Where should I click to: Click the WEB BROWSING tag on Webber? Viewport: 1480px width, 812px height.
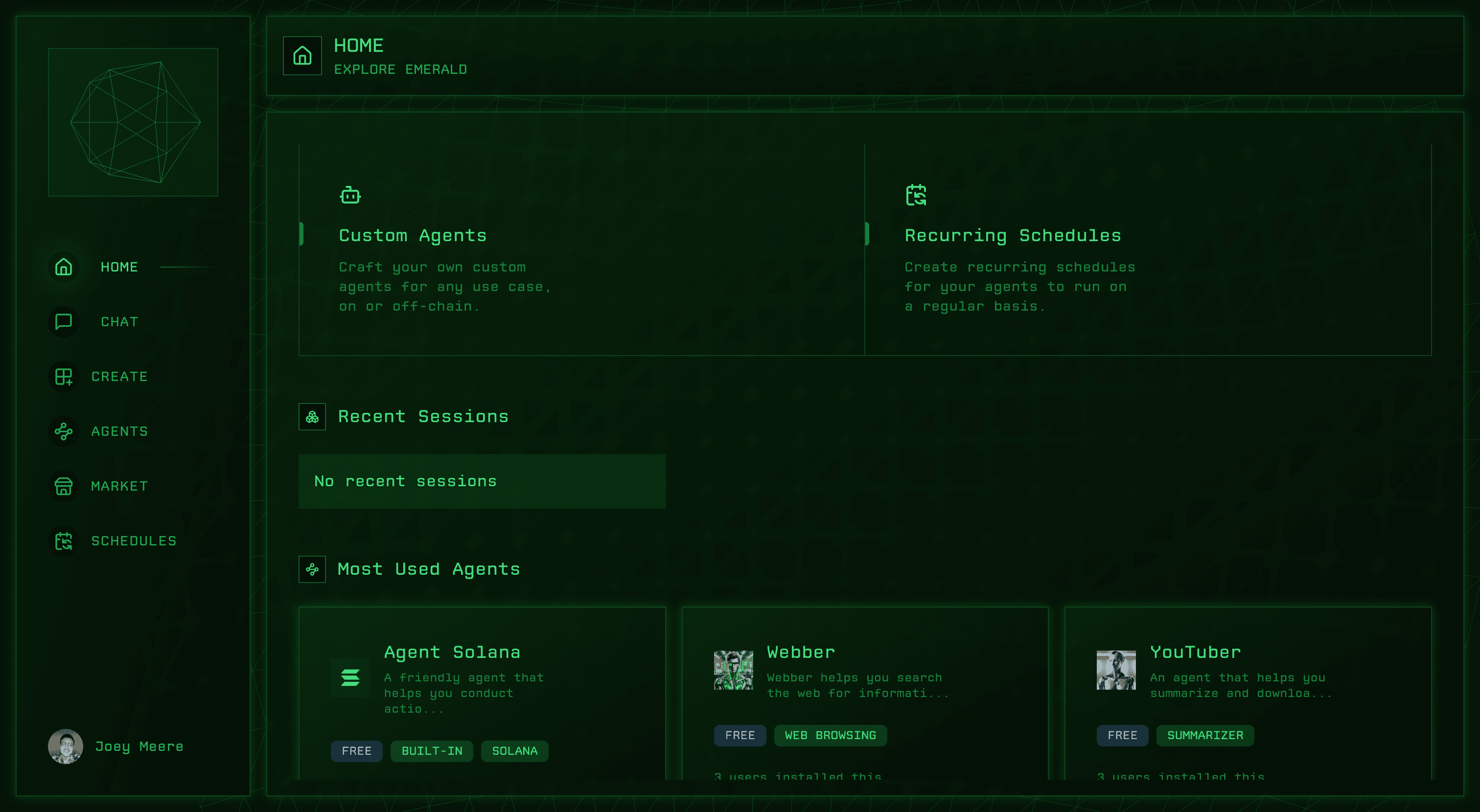pyautogui.click(x=830, y=736)
